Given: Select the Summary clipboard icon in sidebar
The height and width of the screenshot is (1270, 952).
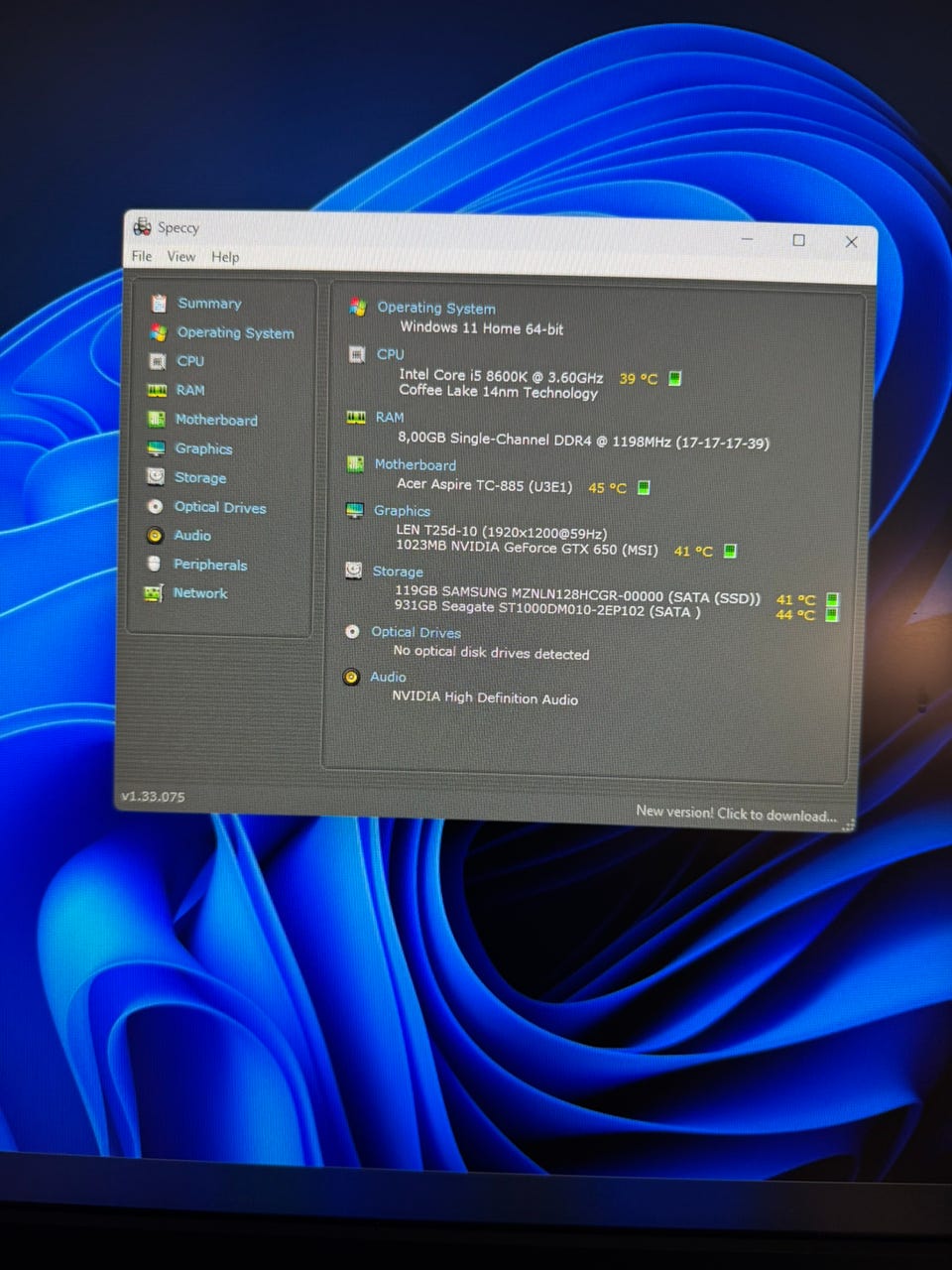Looking at the screenshot, I should [159, 304].
